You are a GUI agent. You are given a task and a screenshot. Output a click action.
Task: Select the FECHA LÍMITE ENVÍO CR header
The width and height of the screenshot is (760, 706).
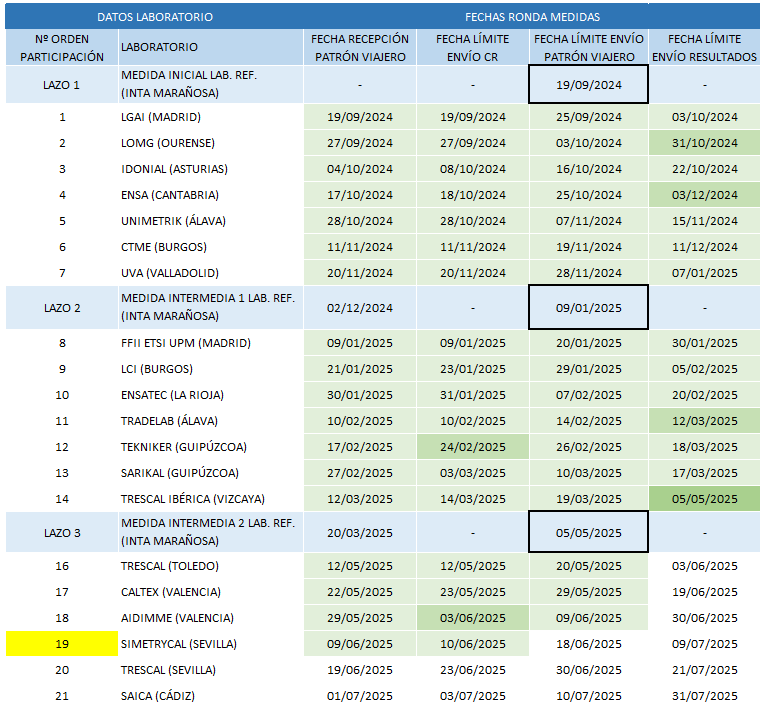pyautogui.click(x=473, y=47)
